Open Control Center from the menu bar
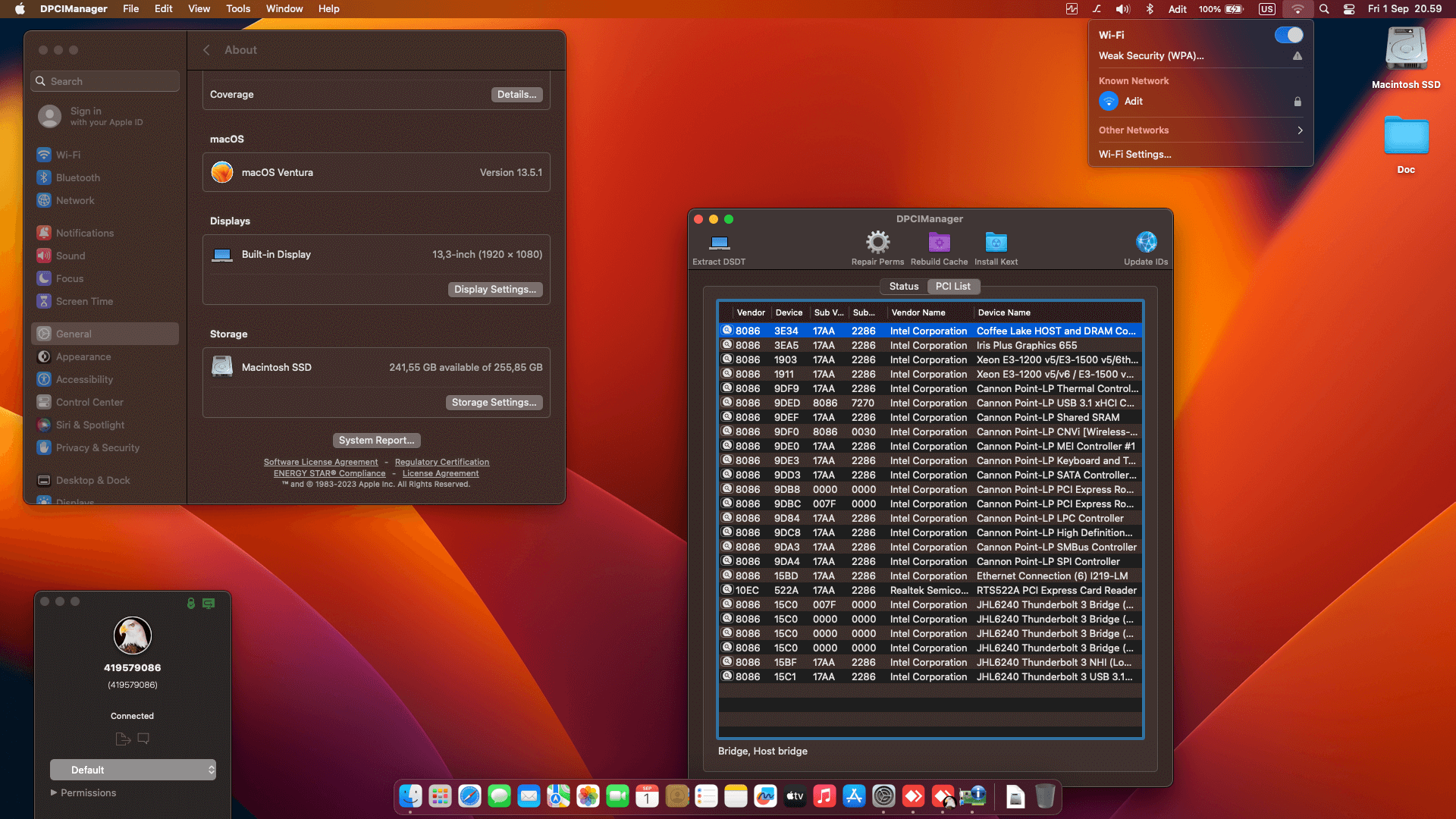The image size is (1456, 819). (1349, 9)
